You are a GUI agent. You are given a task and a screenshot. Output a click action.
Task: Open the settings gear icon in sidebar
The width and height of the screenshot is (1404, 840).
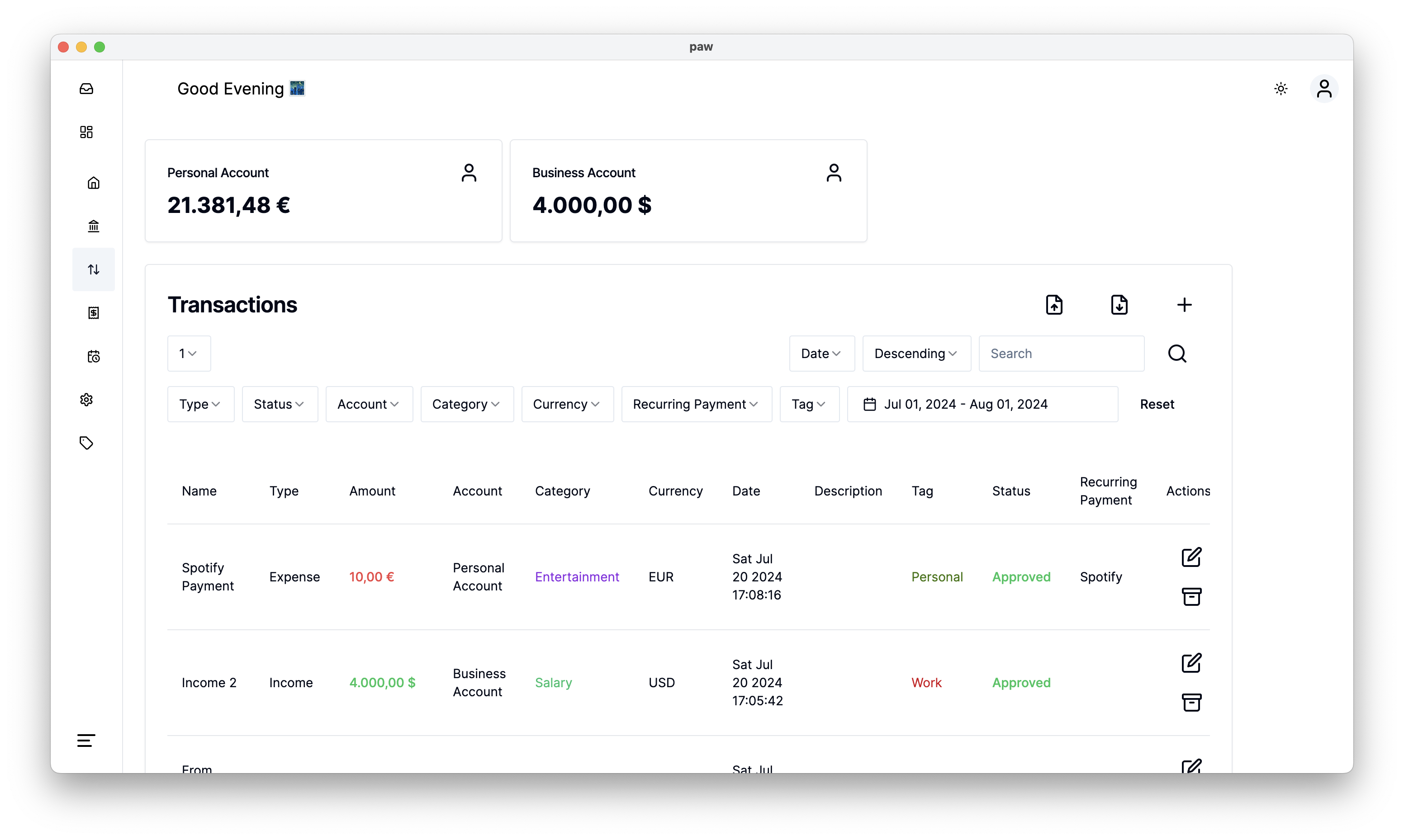coord(86,400)
